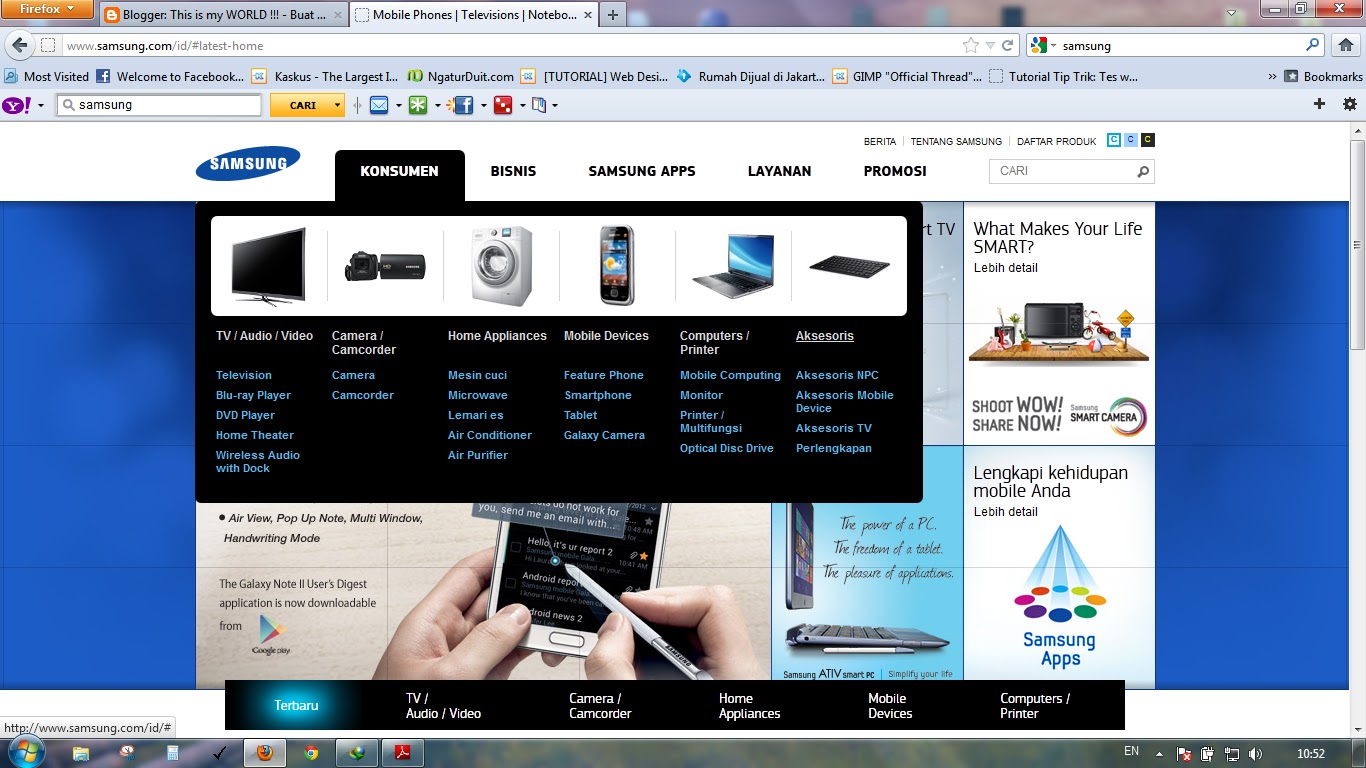Click the volume speaker tray icon
The width and height of the screenshot is (1366, 768).
click(x=1255, y=754)
